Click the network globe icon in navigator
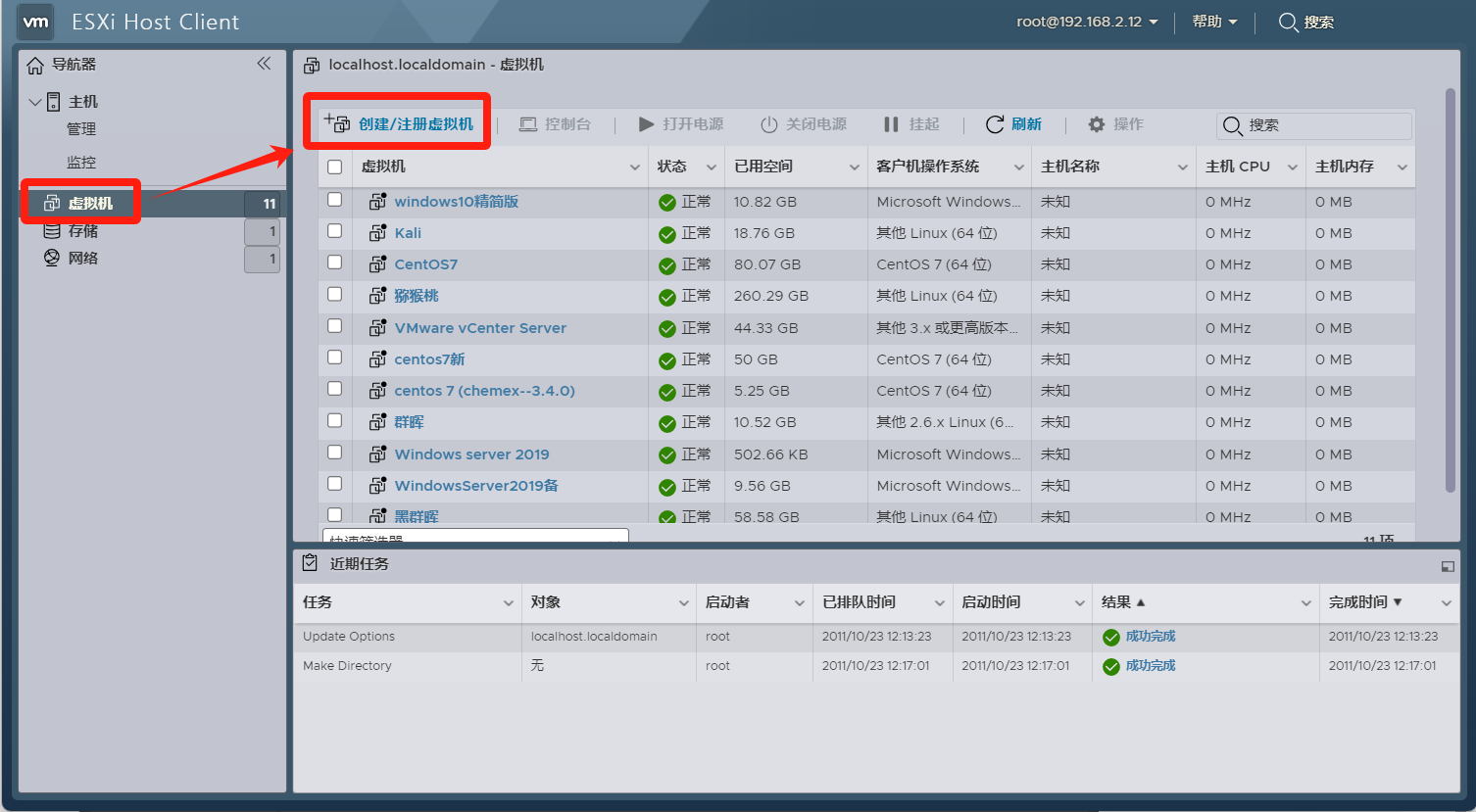This screenshot has height=812, width=1476. click(52, 259)
